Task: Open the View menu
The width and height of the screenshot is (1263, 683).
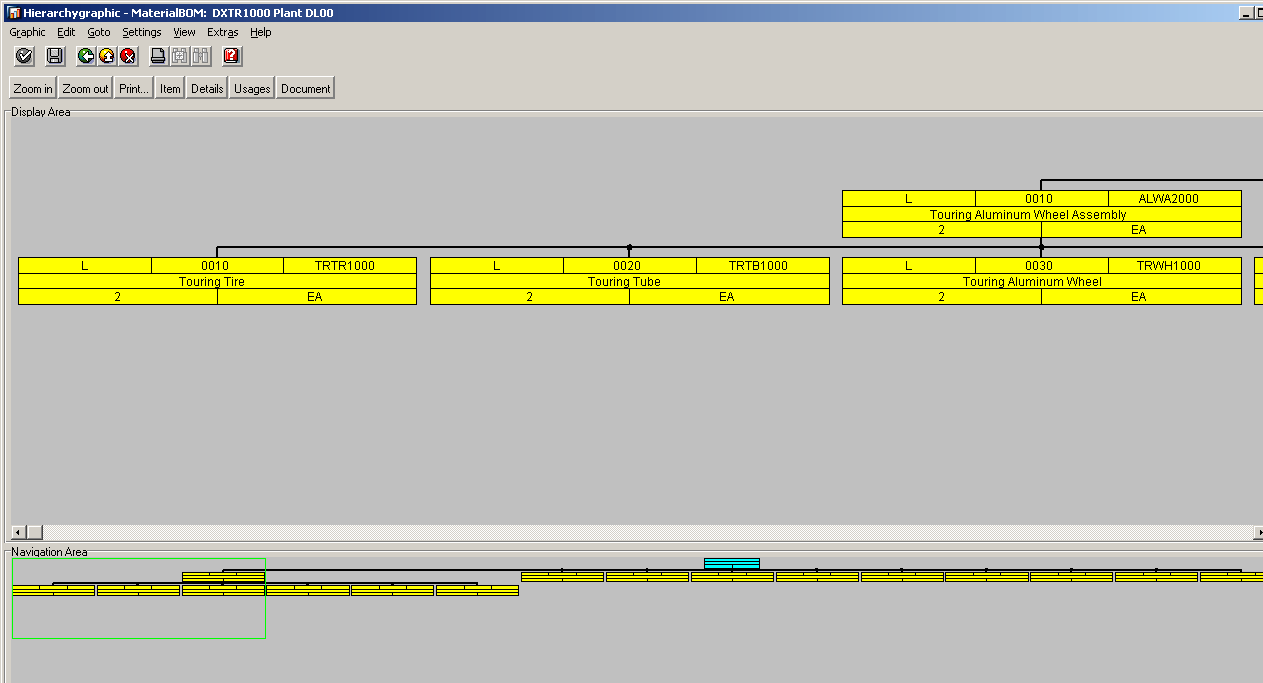Action: click(x=184, y=32)
